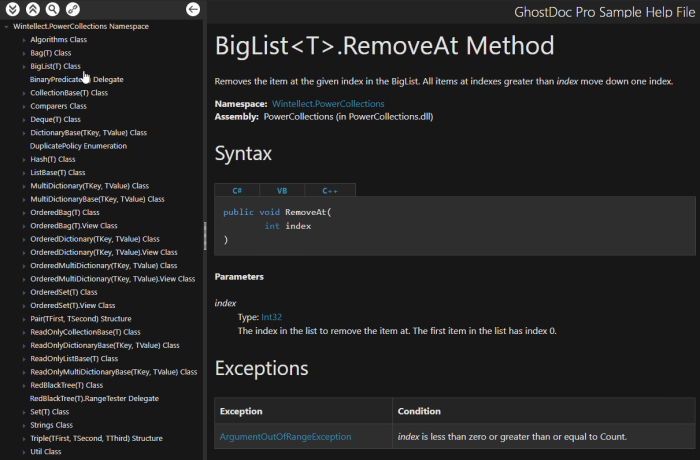This screenshot has width=700, height=460.
Task: Open the Wintellect.PowerCollections namespace link
Action: click(328, 104)
